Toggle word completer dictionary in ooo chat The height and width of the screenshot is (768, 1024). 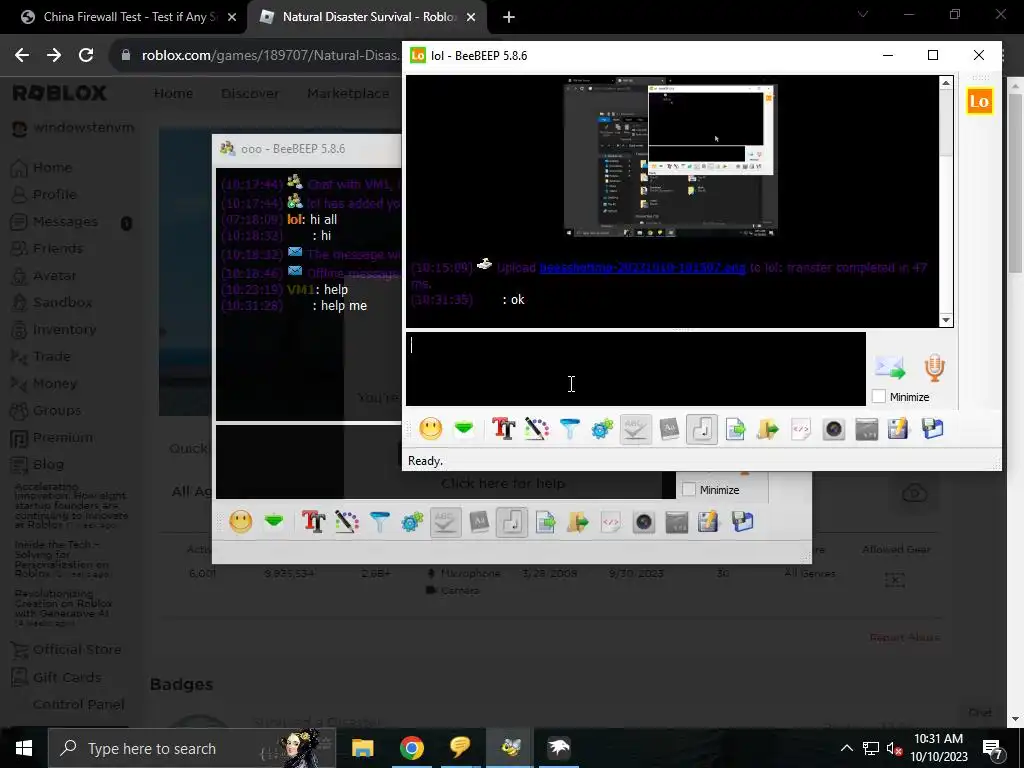(x=479, y=522)
